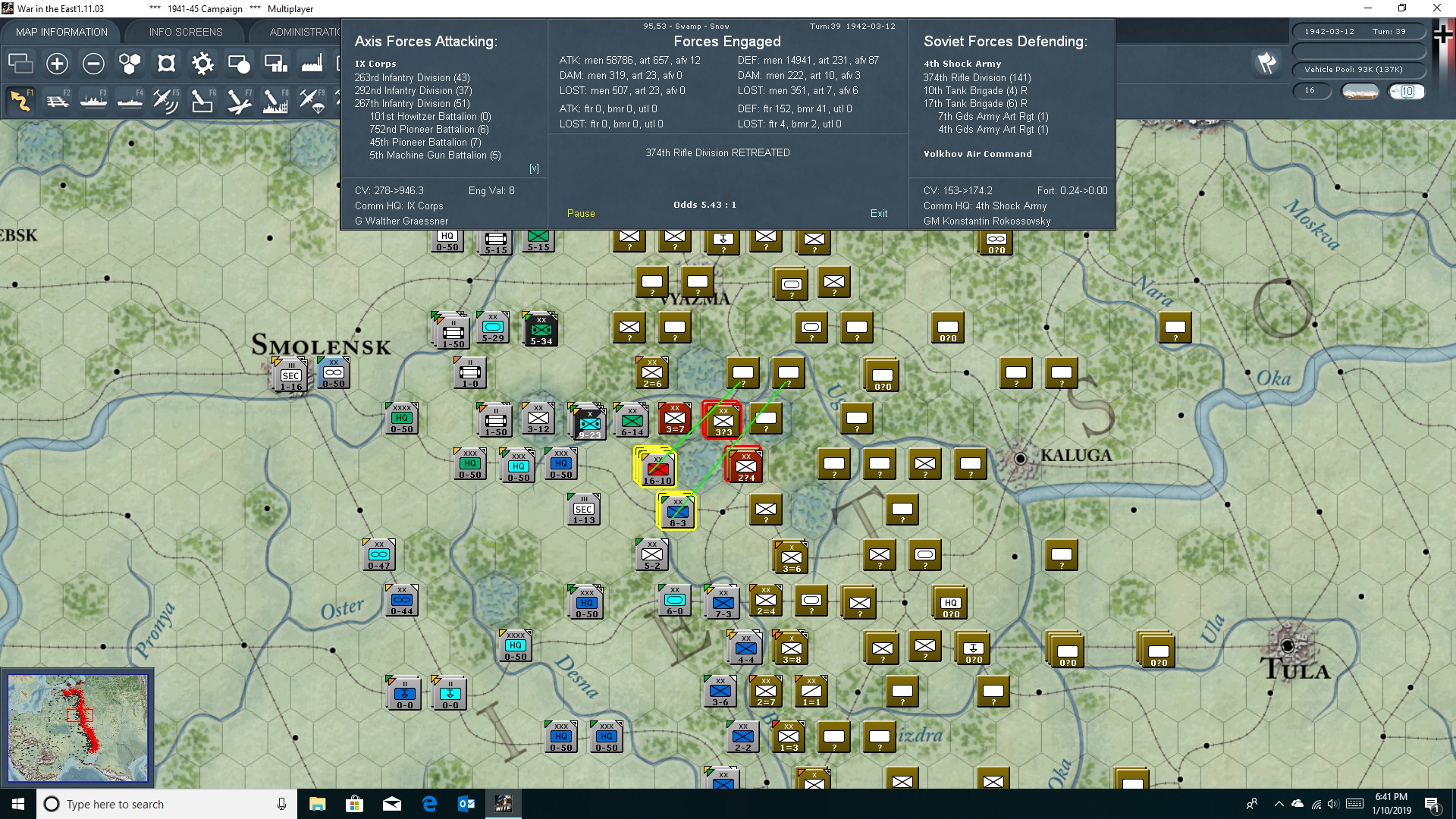The image size is (1456, 819).
Task: Click the minimap thumbnail
Action: 77,728
